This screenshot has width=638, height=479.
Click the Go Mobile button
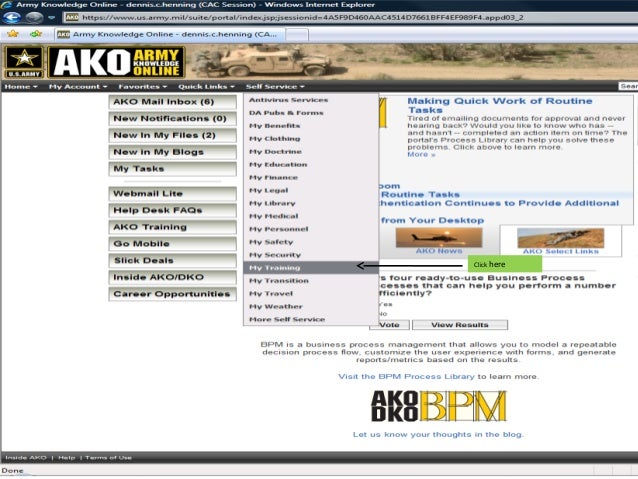173,243
